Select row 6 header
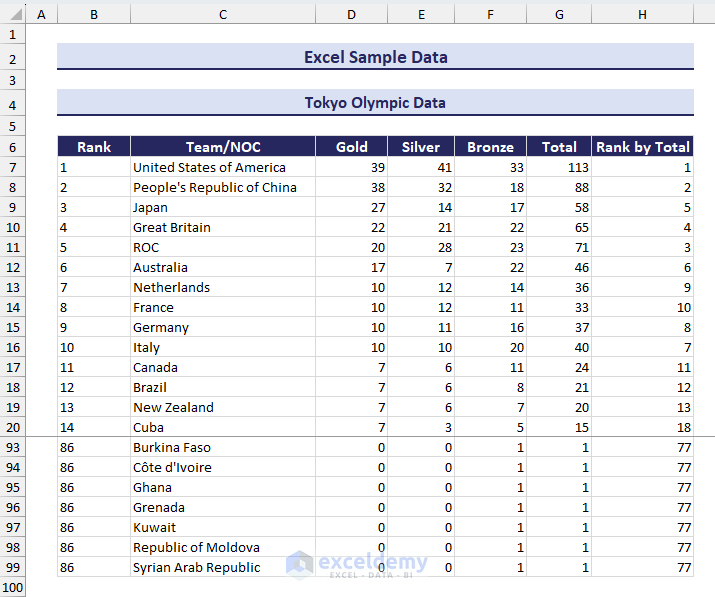This screenshot has width=715, height=597. point(12,147)
